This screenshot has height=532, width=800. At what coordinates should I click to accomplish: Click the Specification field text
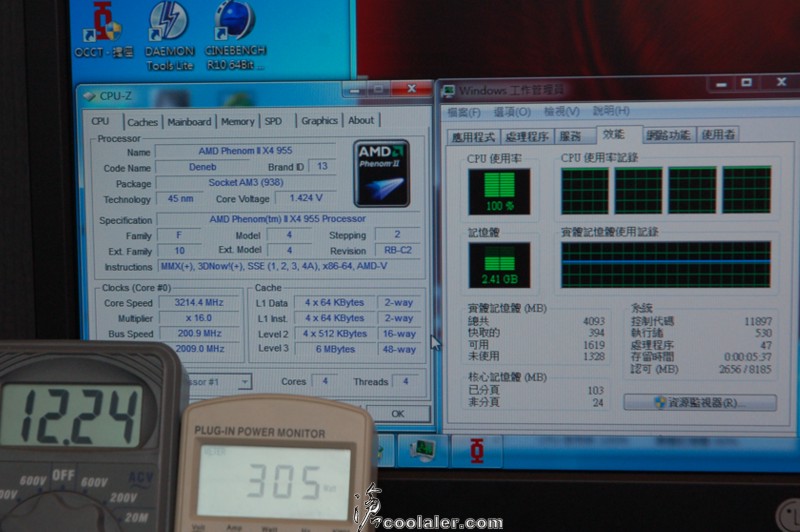click(x=288, y=219)
